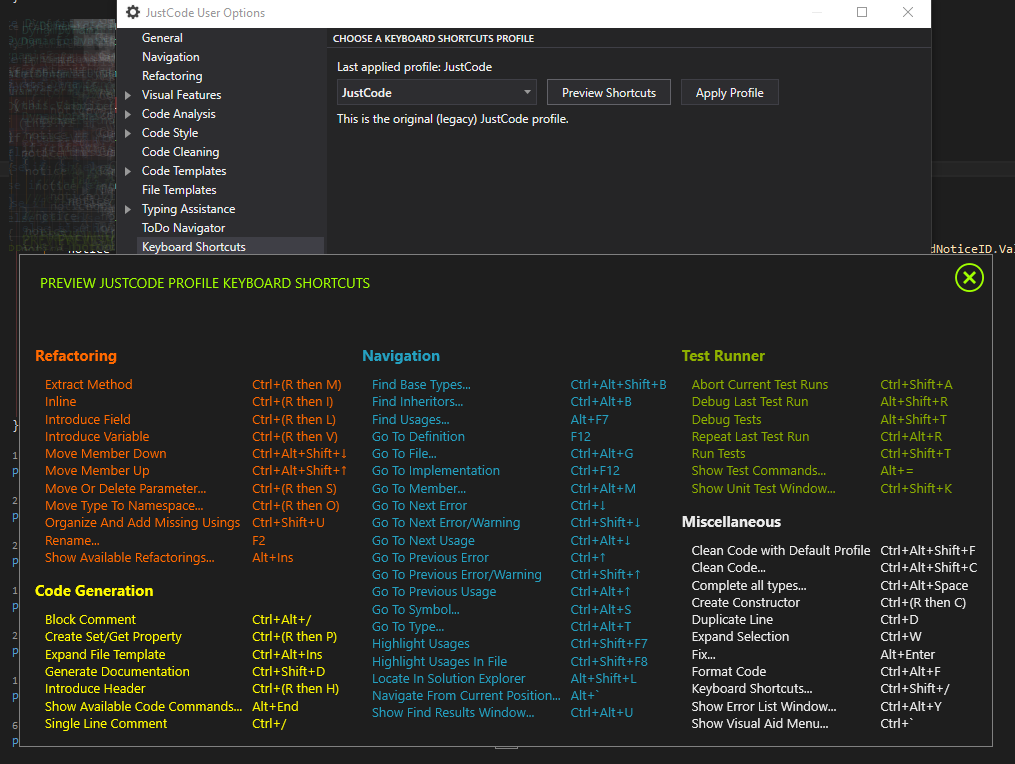Maximize the JustCode User Options window
Viewport: 1015px width, 764px height.
tap(862, 12)
